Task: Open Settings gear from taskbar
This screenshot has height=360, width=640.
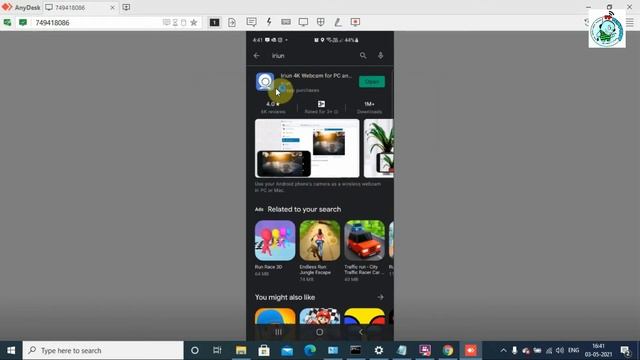Action: (379, 350)
